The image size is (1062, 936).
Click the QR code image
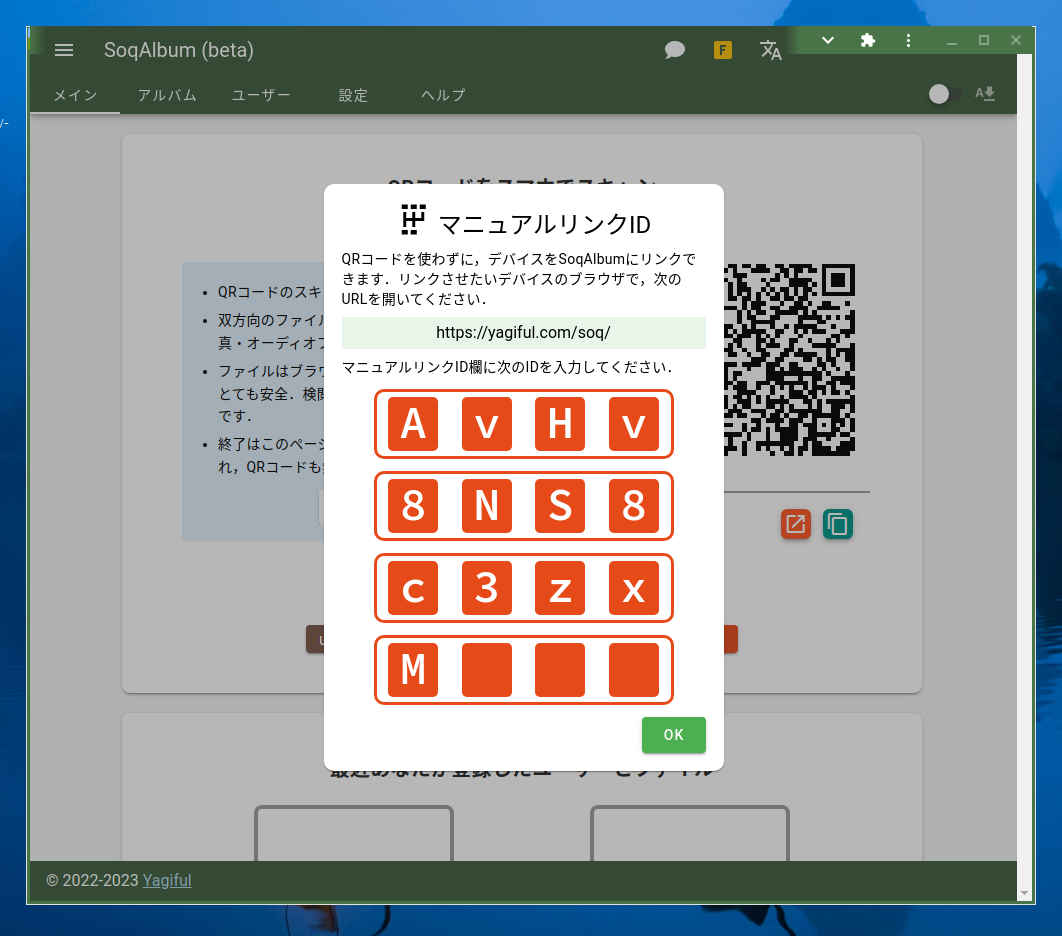click(x=790, y=360)
